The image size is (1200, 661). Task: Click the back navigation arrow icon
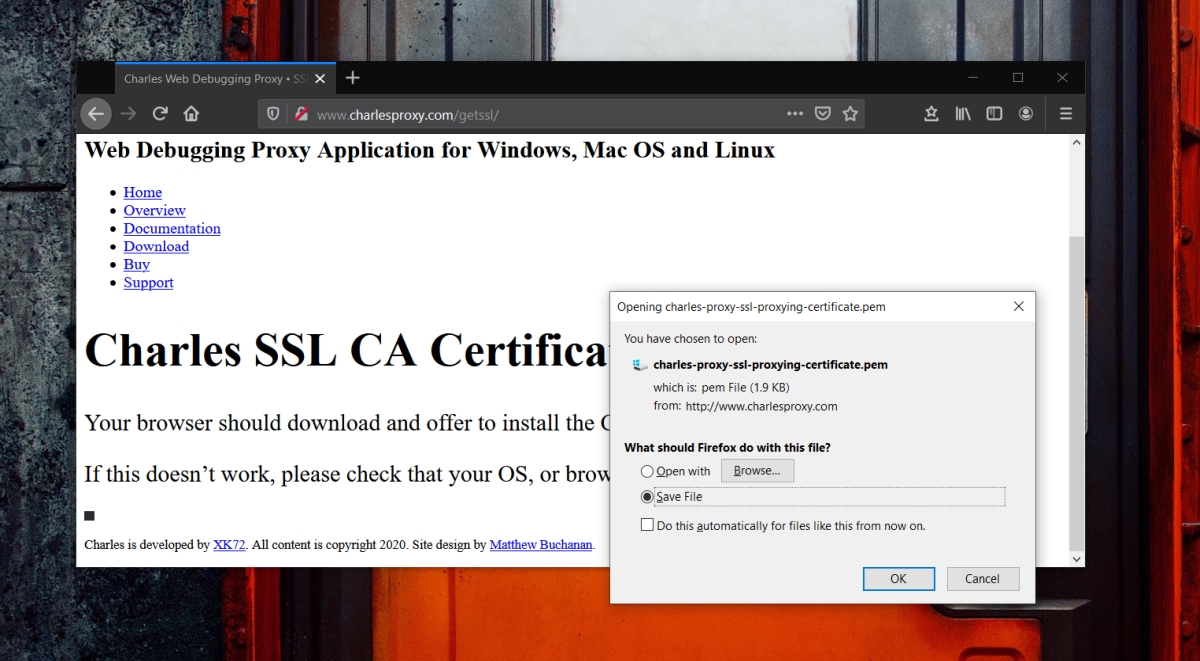pos(96,113)
